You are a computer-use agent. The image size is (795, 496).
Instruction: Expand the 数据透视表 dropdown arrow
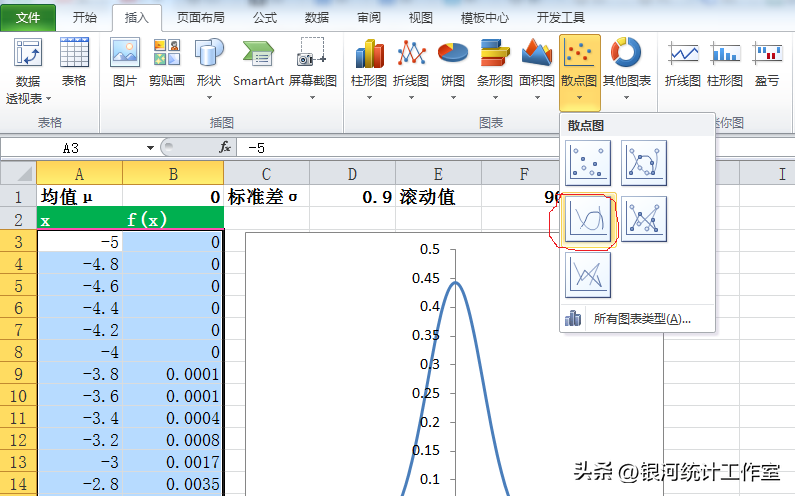[x=49, y=99]
